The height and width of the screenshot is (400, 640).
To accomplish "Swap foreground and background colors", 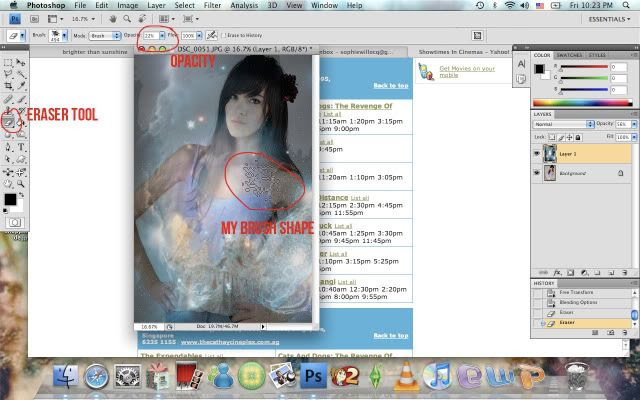I will click(x=21, y=195).
